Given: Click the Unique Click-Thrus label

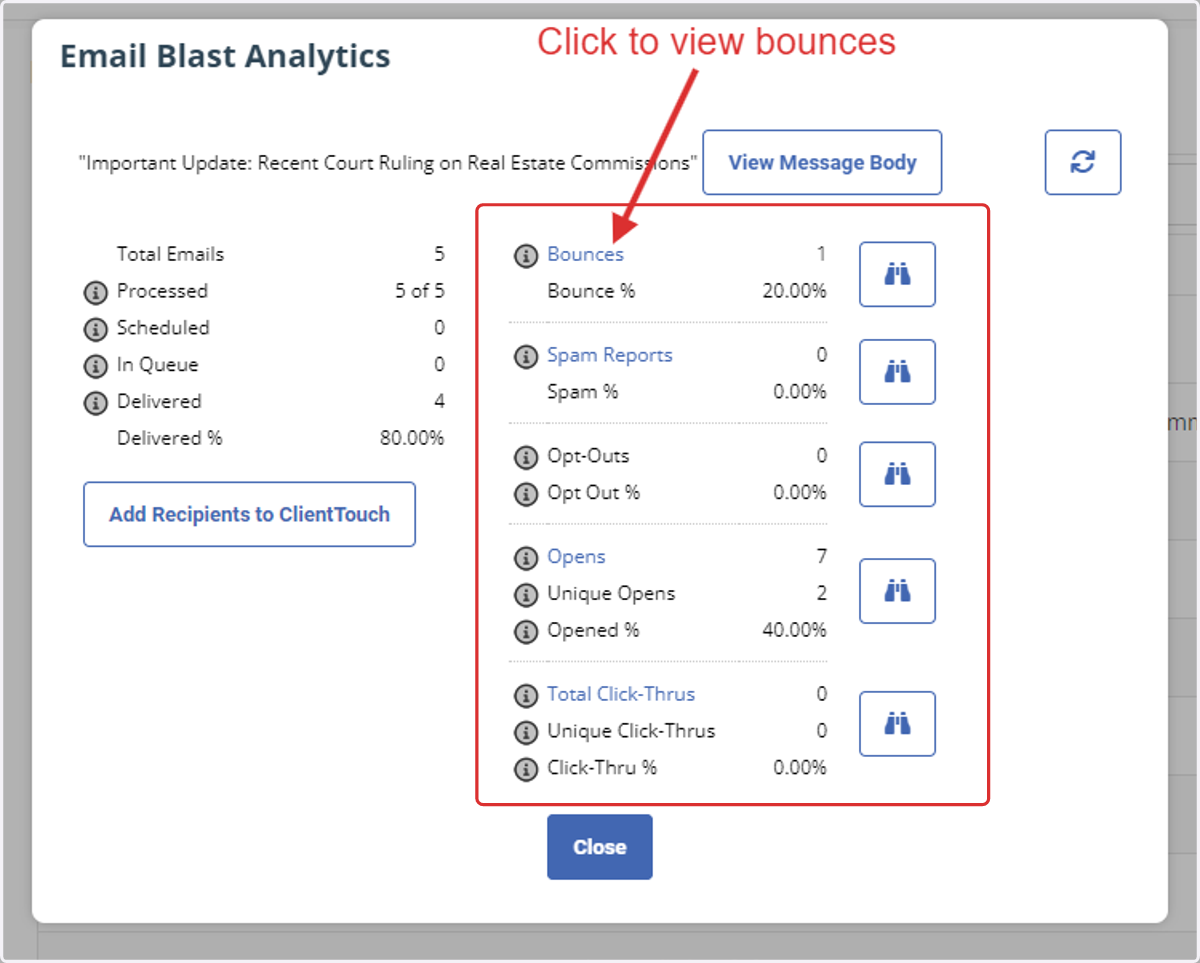Looking at the screenshot, I should [631, 730].
